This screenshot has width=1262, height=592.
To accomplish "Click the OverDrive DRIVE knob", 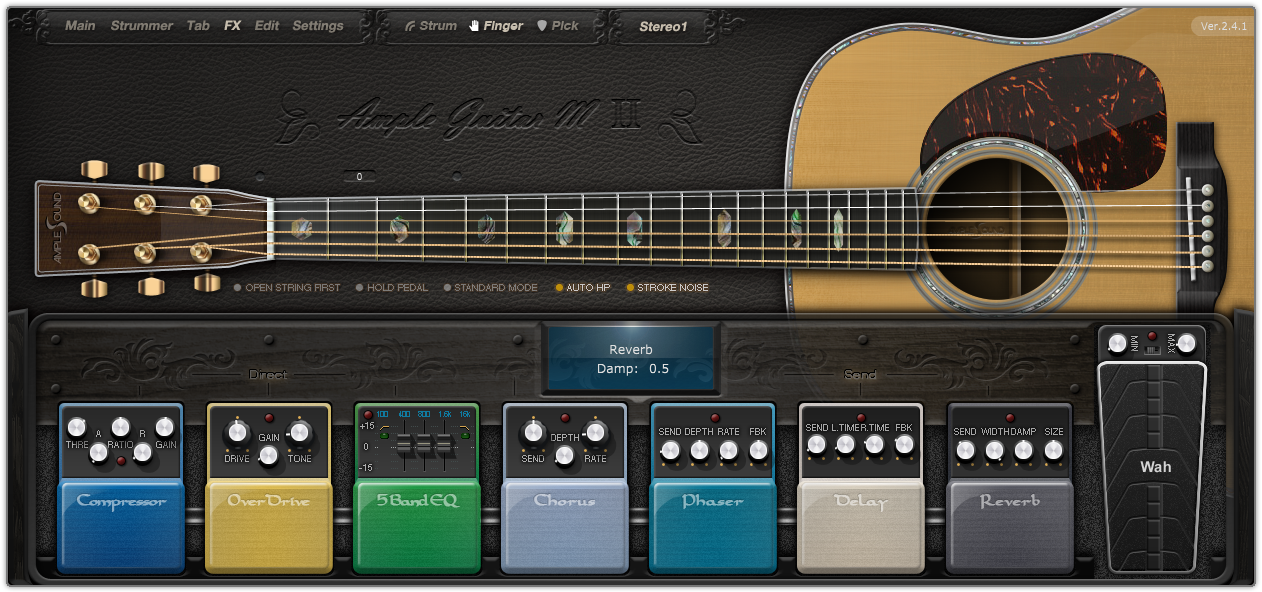I will pos(237,432).
